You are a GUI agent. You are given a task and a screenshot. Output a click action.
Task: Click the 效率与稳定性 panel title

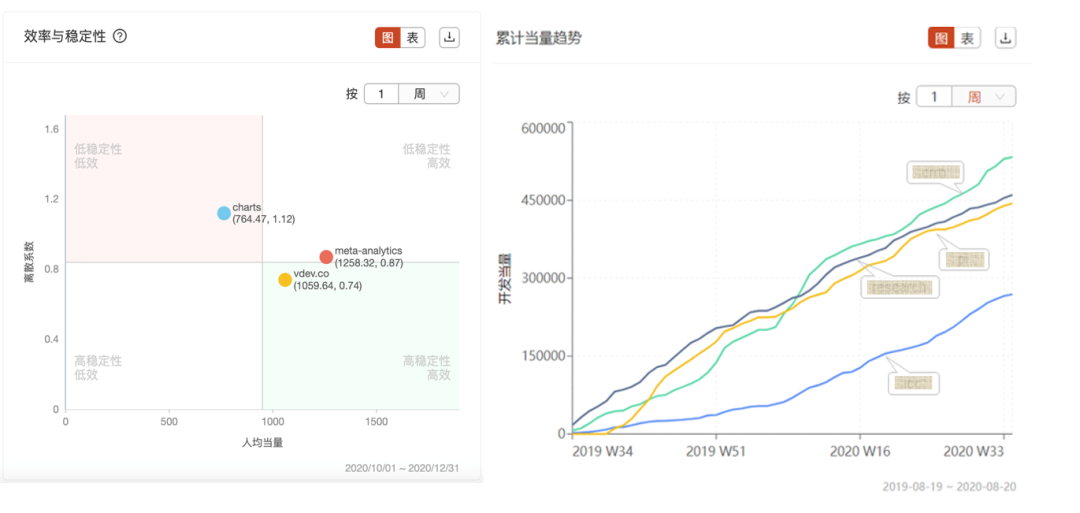point(65,36)
